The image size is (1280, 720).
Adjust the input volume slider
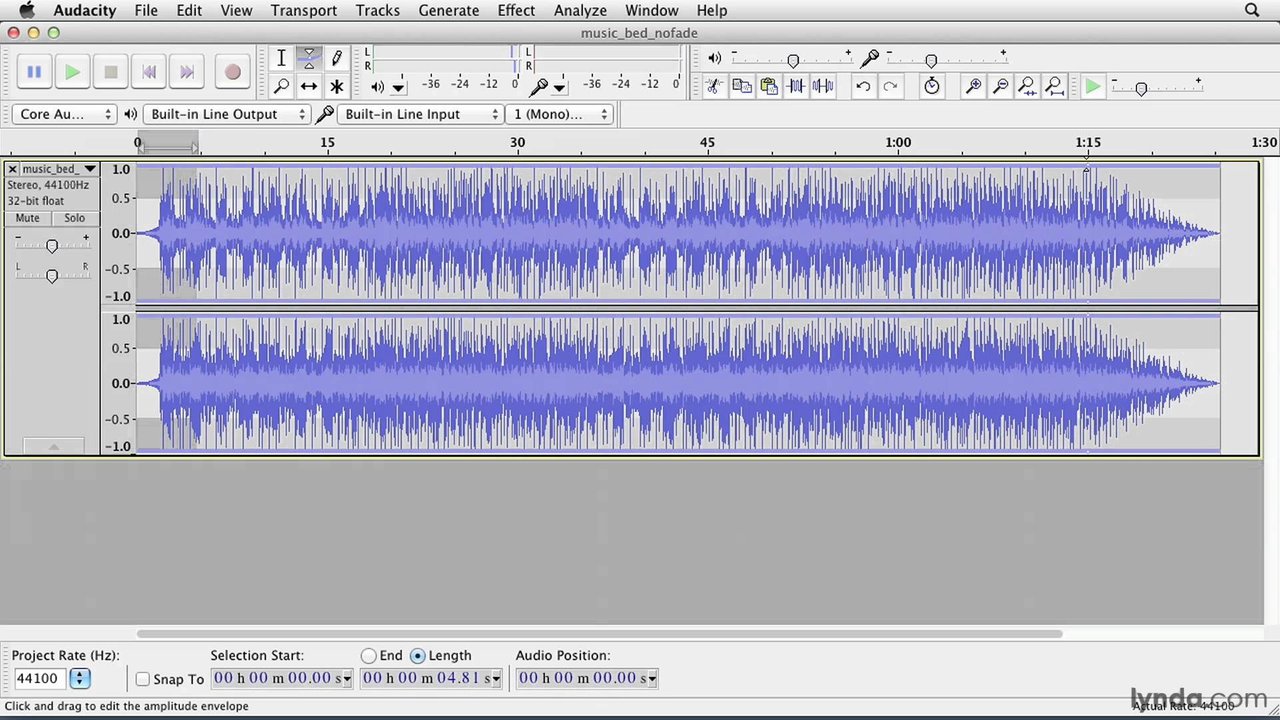(x=931, y=61)
